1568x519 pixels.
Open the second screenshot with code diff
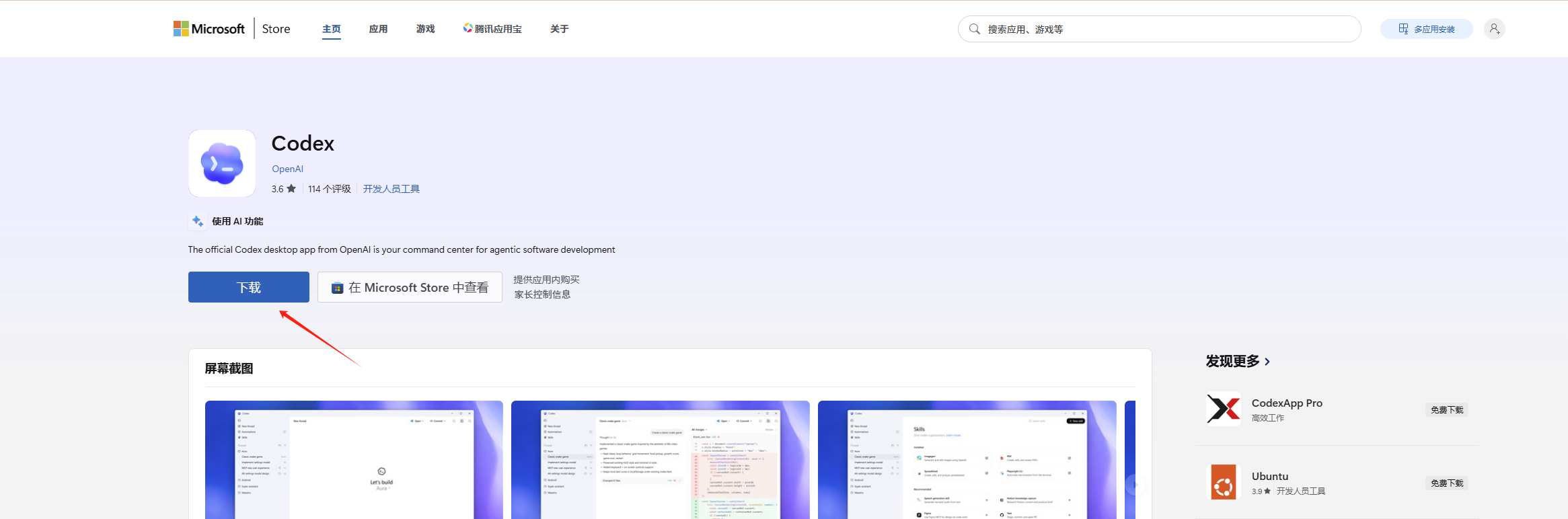[x=661, y=460]
